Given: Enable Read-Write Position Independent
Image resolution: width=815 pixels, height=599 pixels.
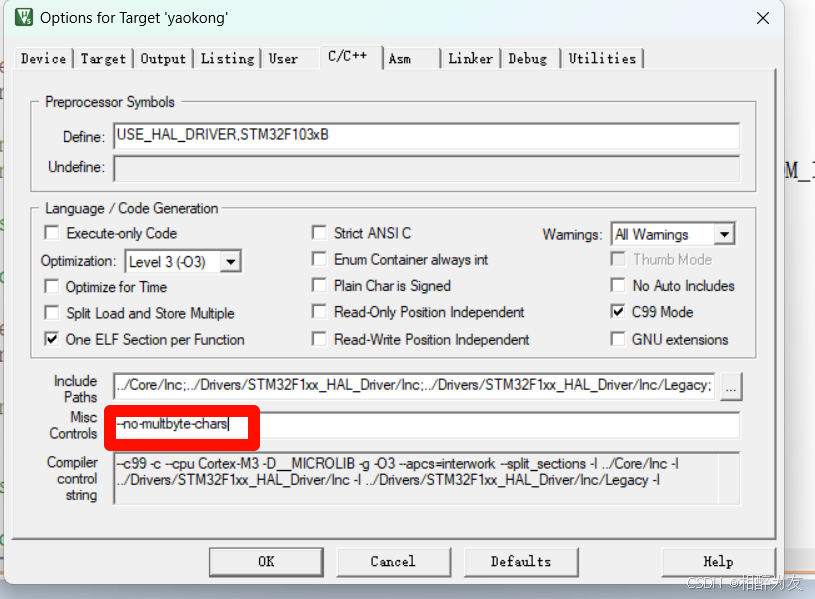Looking at the screenshot, I should coord(319,340).
